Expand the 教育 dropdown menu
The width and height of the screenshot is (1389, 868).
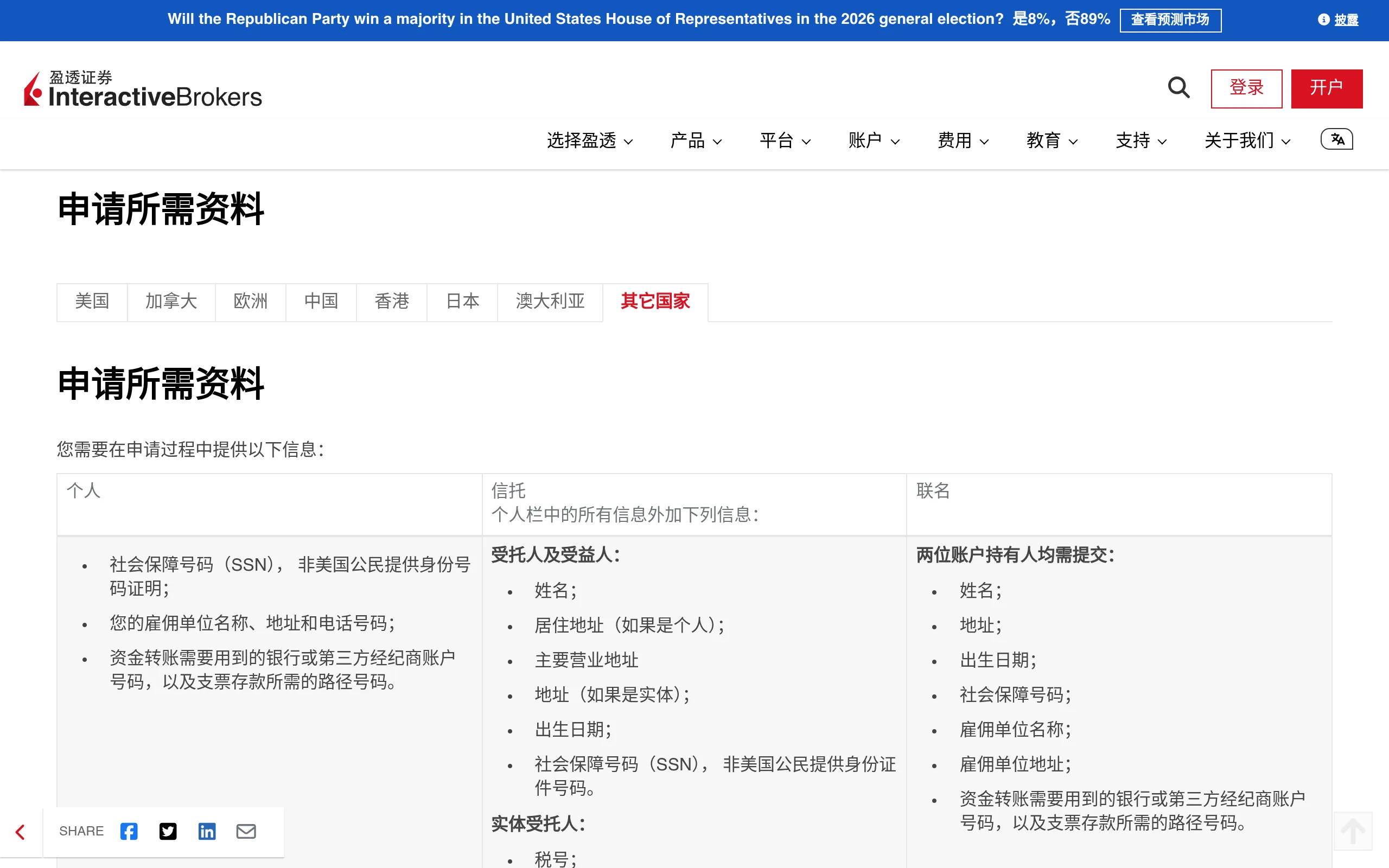[1052, 141]
